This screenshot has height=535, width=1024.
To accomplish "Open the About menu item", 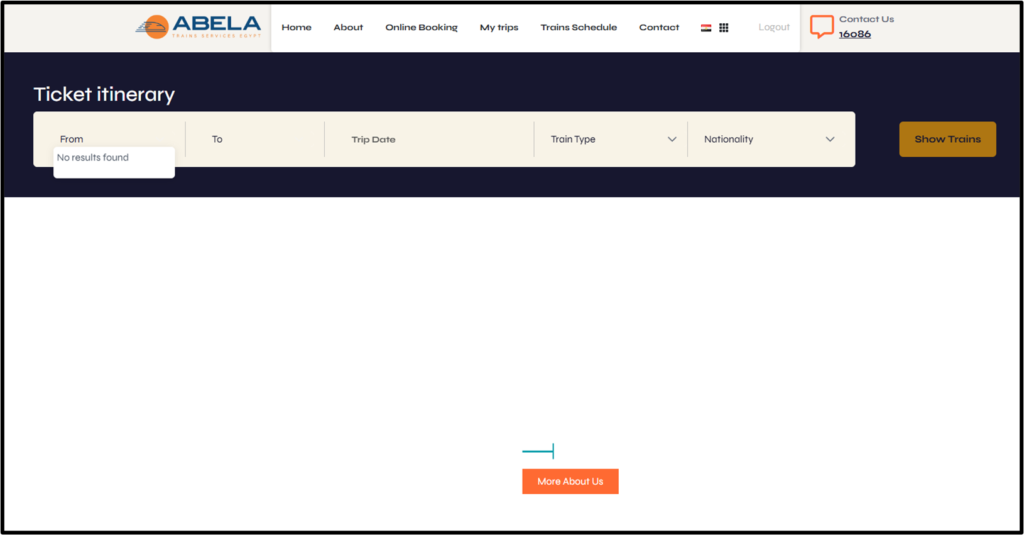I will pos(348,28).
